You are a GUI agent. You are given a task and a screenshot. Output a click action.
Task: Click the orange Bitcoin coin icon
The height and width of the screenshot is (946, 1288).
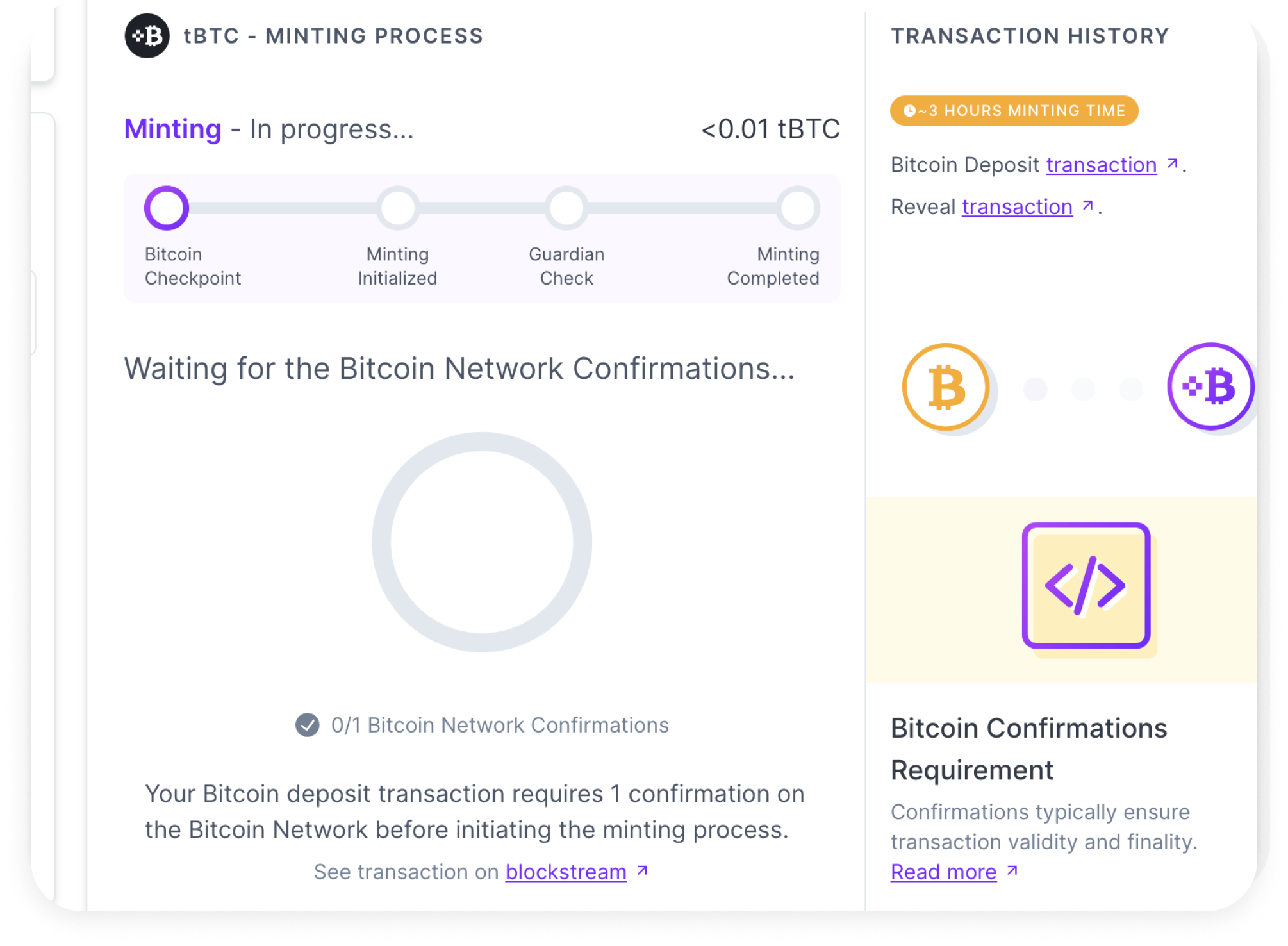(x=946, y=386)
